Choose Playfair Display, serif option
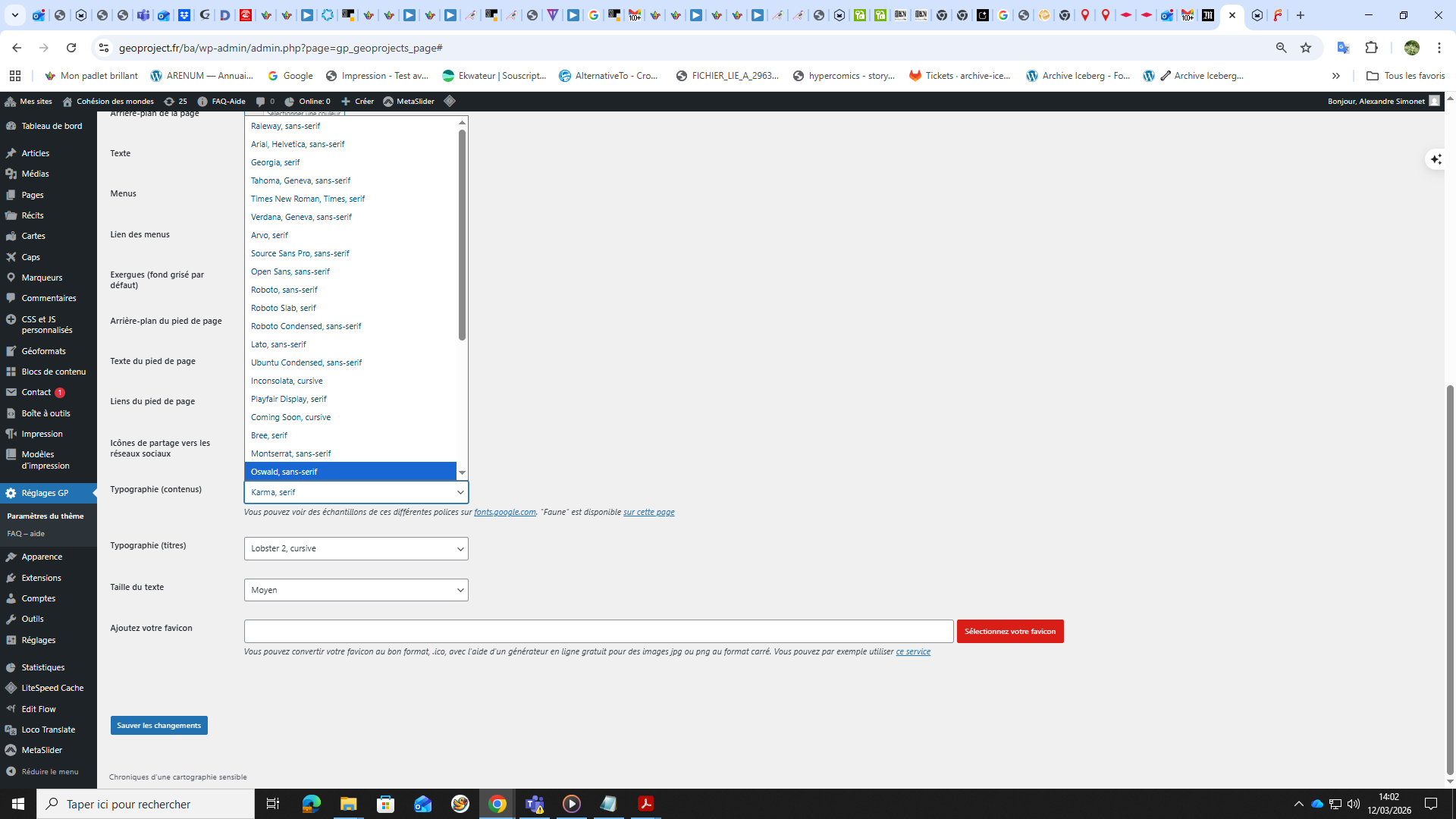Screen dimensions: 1456x819 click(289, 399)
